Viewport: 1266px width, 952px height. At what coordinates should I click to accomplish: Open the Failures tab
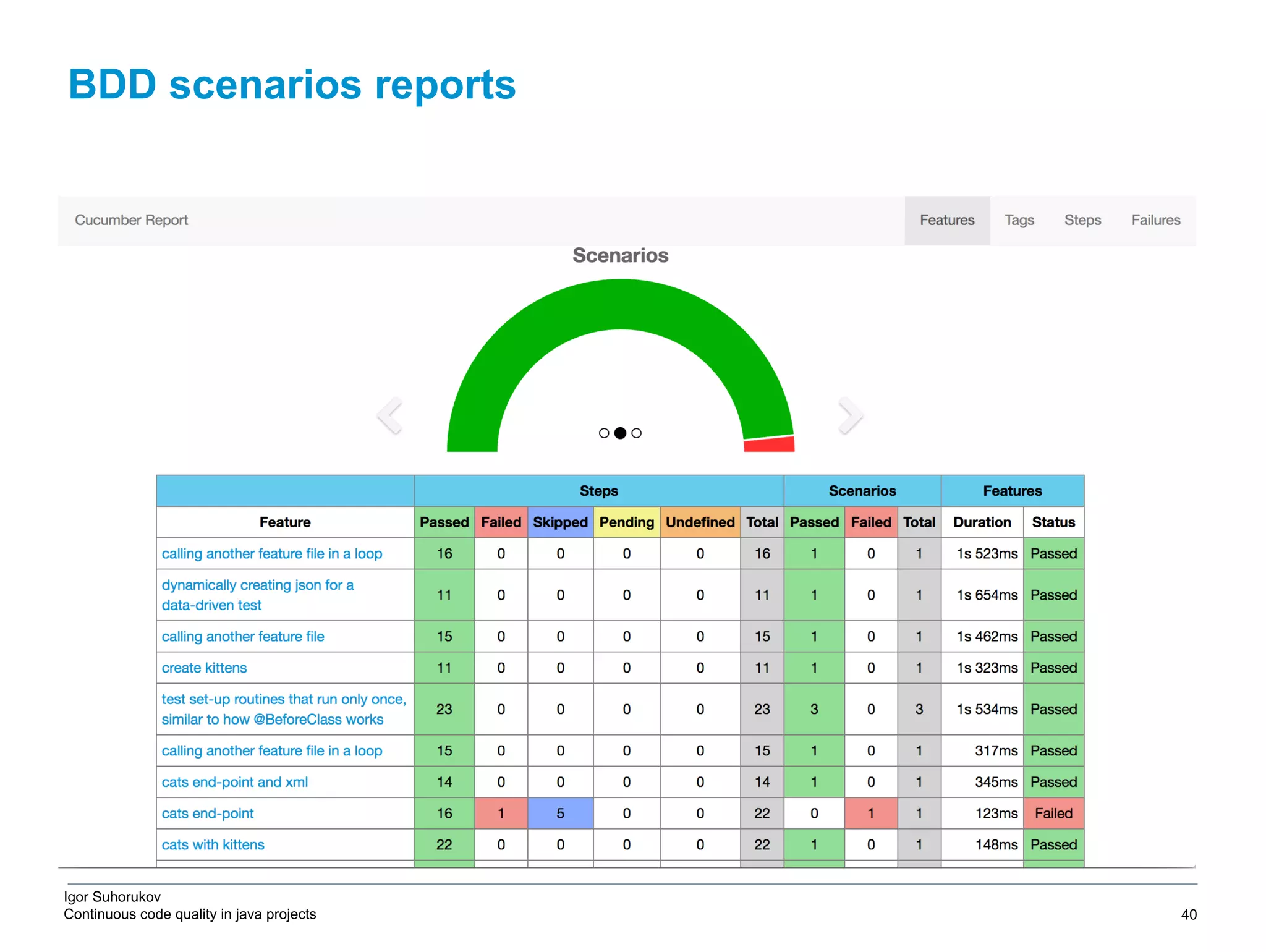(1155, 220)
